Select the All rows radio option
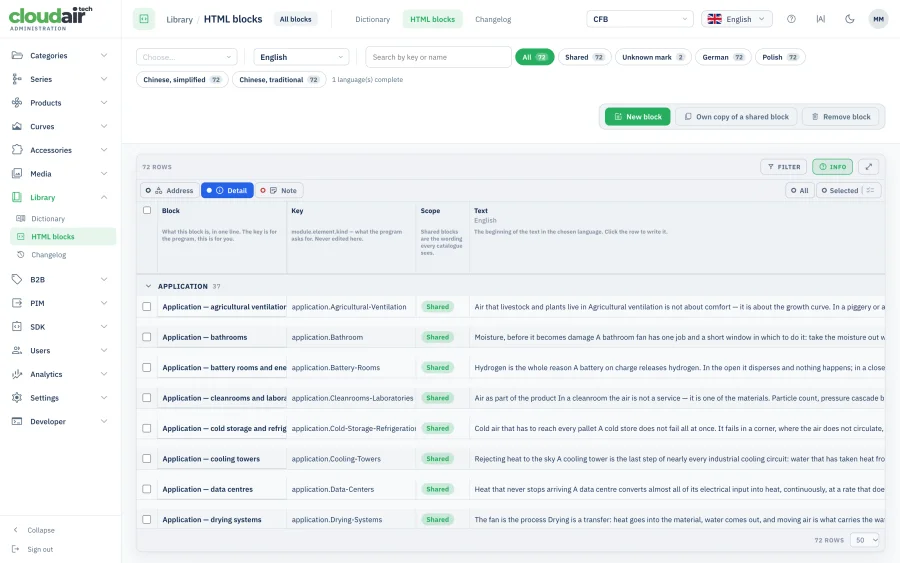The height and width of the screenshot is (563, 900). point(800,191)
